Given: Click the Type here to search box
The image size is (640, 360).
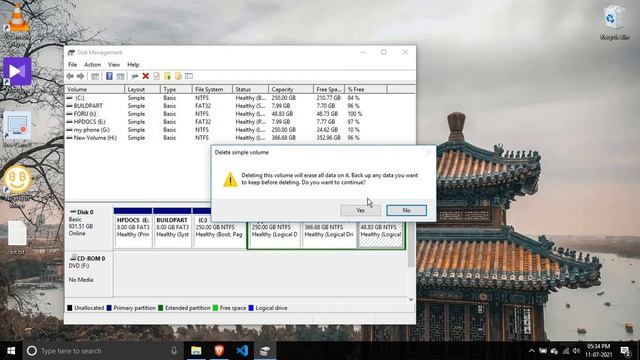Looking at the screenshot, I should pos(102,351).
